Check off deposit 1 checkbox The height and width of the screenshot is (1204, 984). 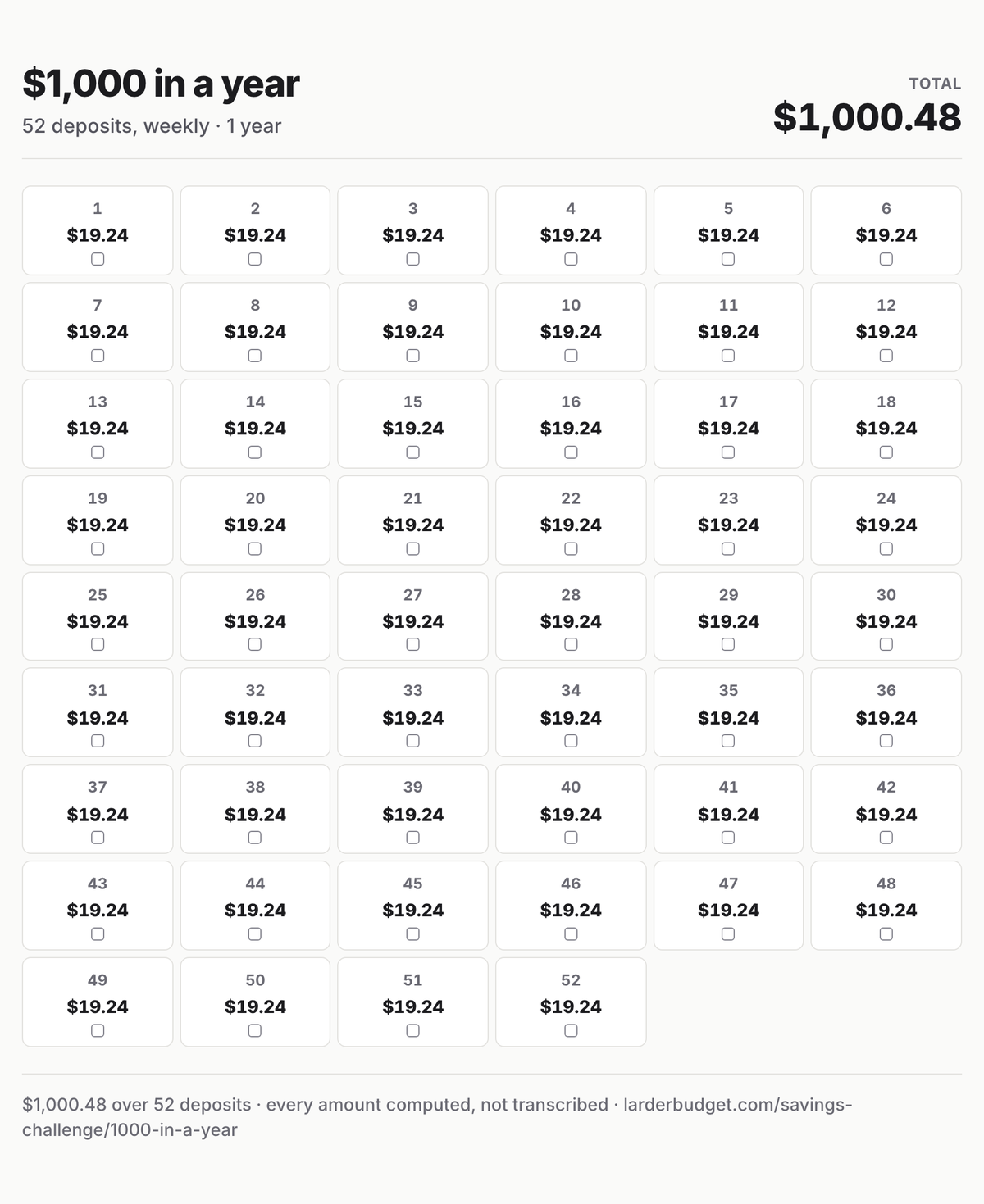[x=98, y=259]
